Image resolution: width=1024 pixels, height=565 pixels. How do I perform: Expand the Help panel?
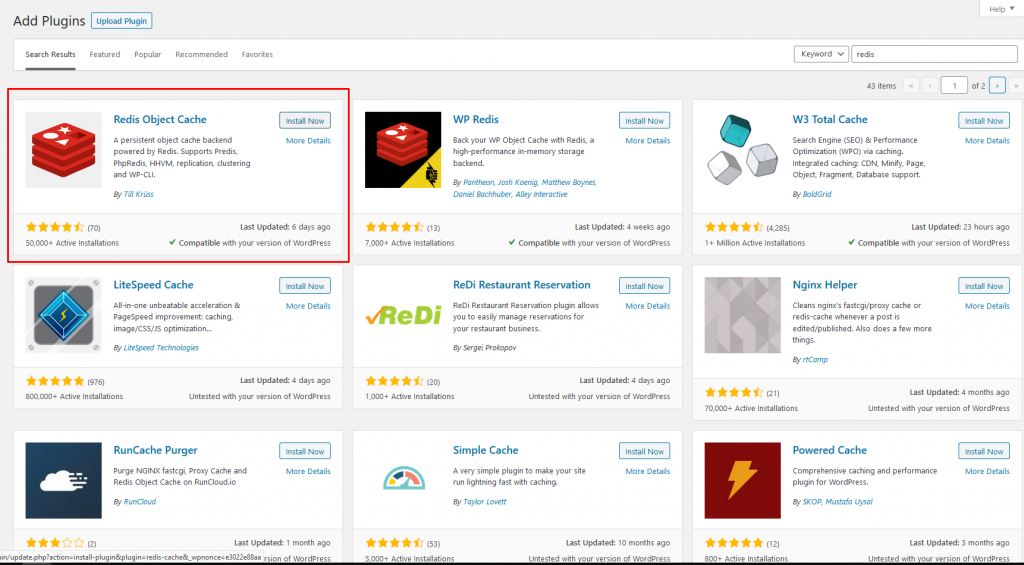(1001, 9)
